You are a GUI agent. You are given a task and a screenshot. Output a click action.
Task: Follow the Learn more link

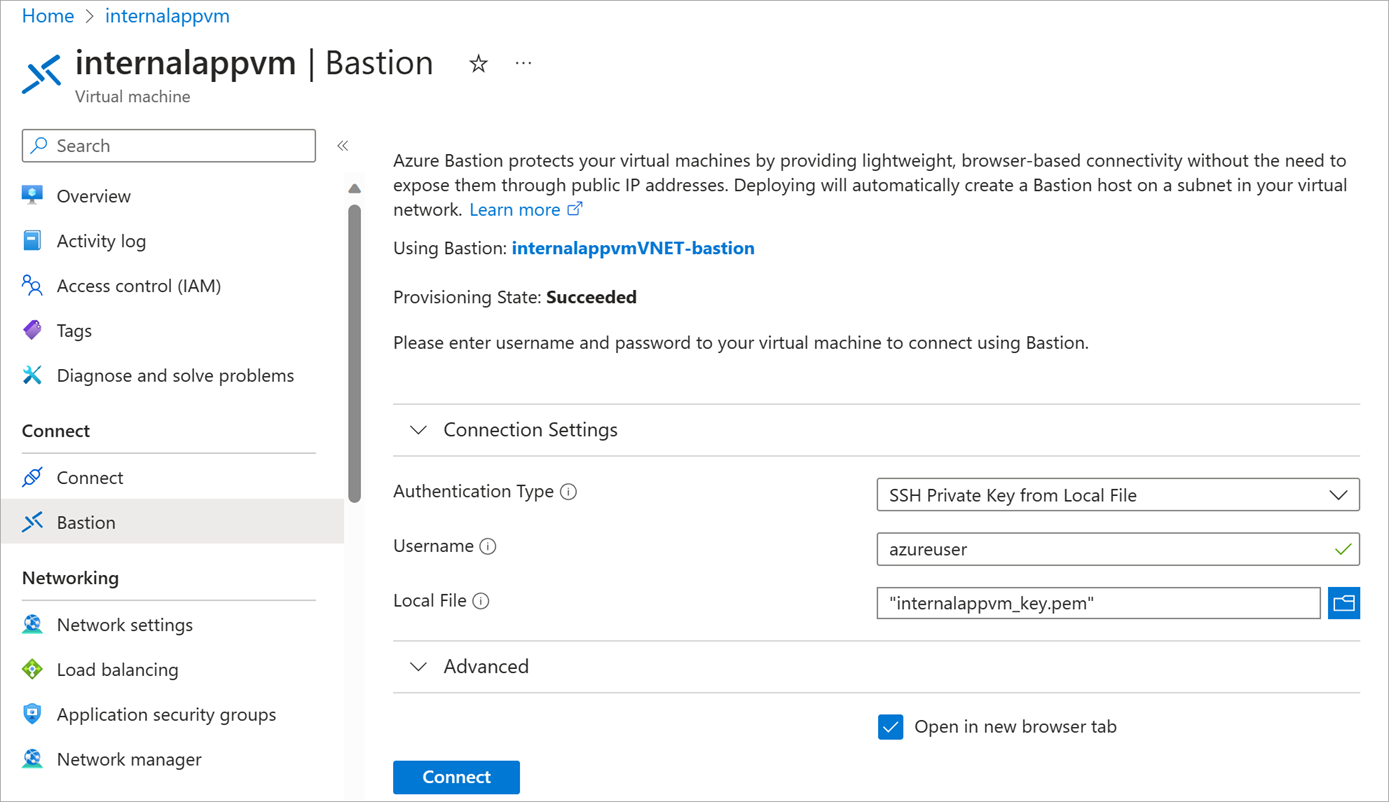click(515, 210)
